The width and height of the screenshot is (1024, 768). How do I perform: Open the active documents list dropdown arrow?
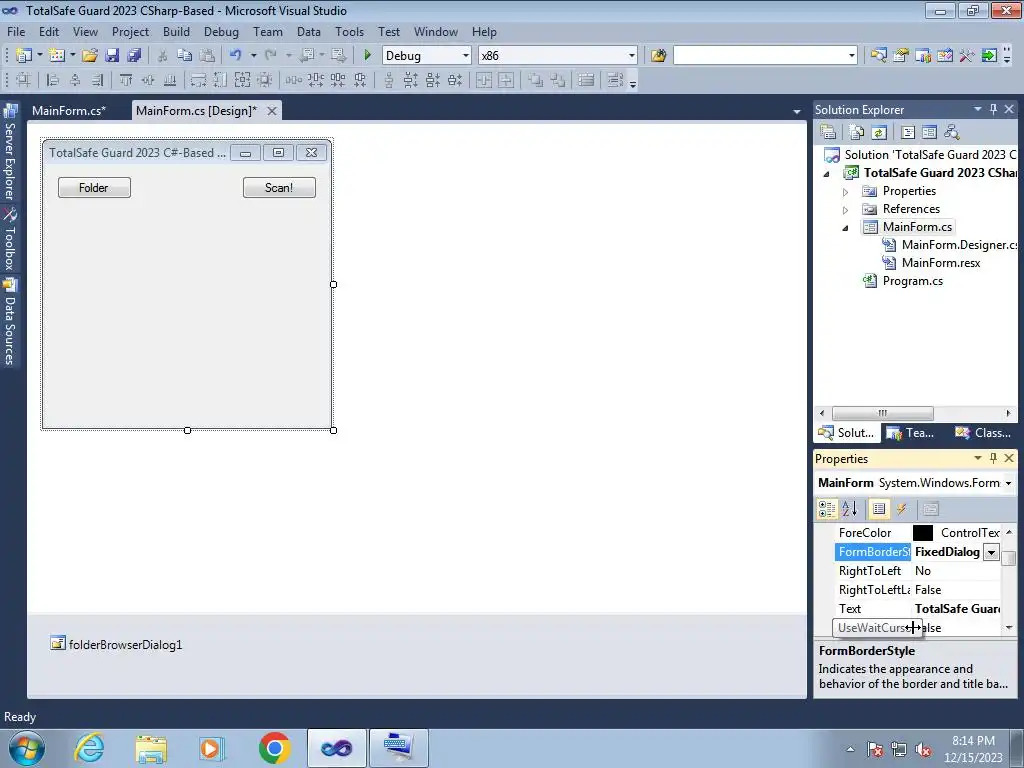coord(797,112)
